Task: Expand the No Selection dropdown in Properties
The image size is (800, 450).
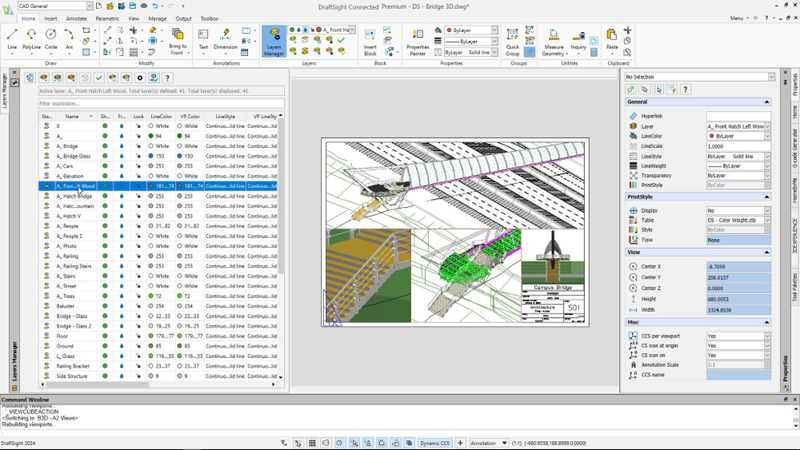Action: tap(771, 76)
